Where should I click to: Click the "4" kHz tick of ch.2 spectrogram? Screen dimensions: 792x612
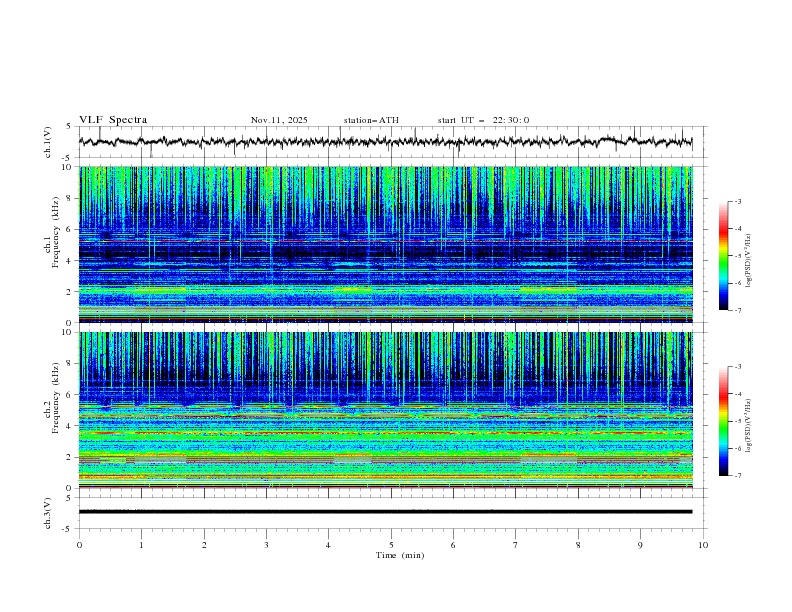click(x=70, y=426)
